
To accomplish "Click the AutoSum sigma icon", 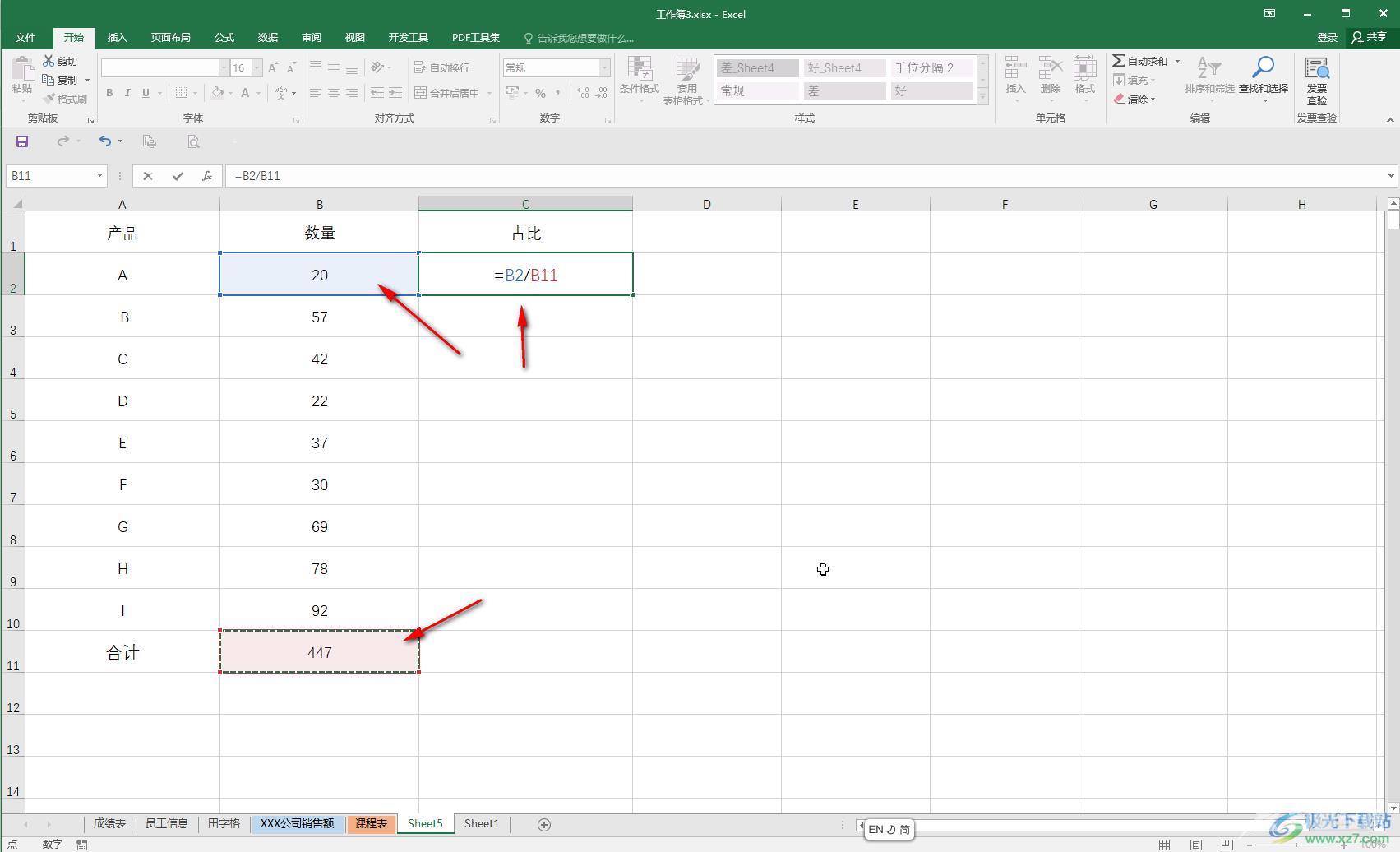I will tap(1118, 61).
